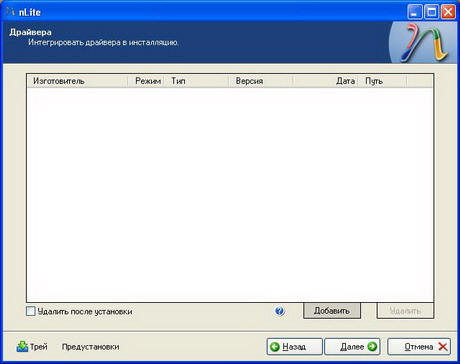Open the Предустановки presets menu
The height and width of the screenshot is (364, 460).
(x=90, y=347)
